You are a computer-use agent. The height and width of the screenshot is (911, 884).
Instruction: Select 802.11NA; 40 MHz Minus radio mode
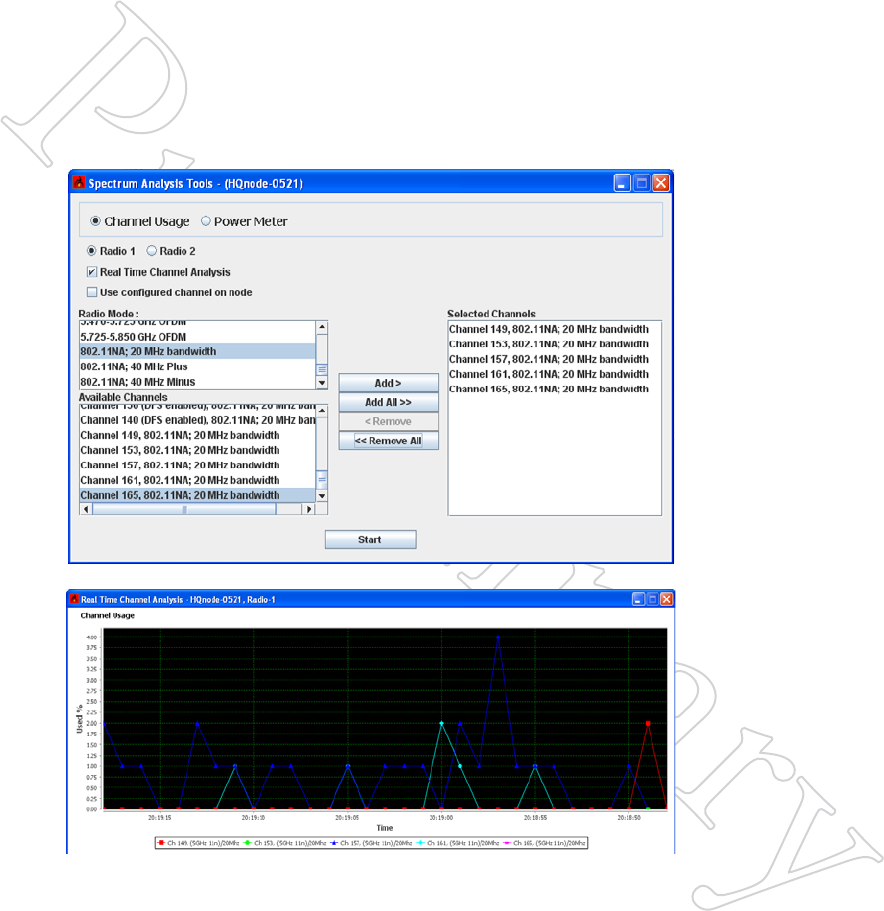197,382
